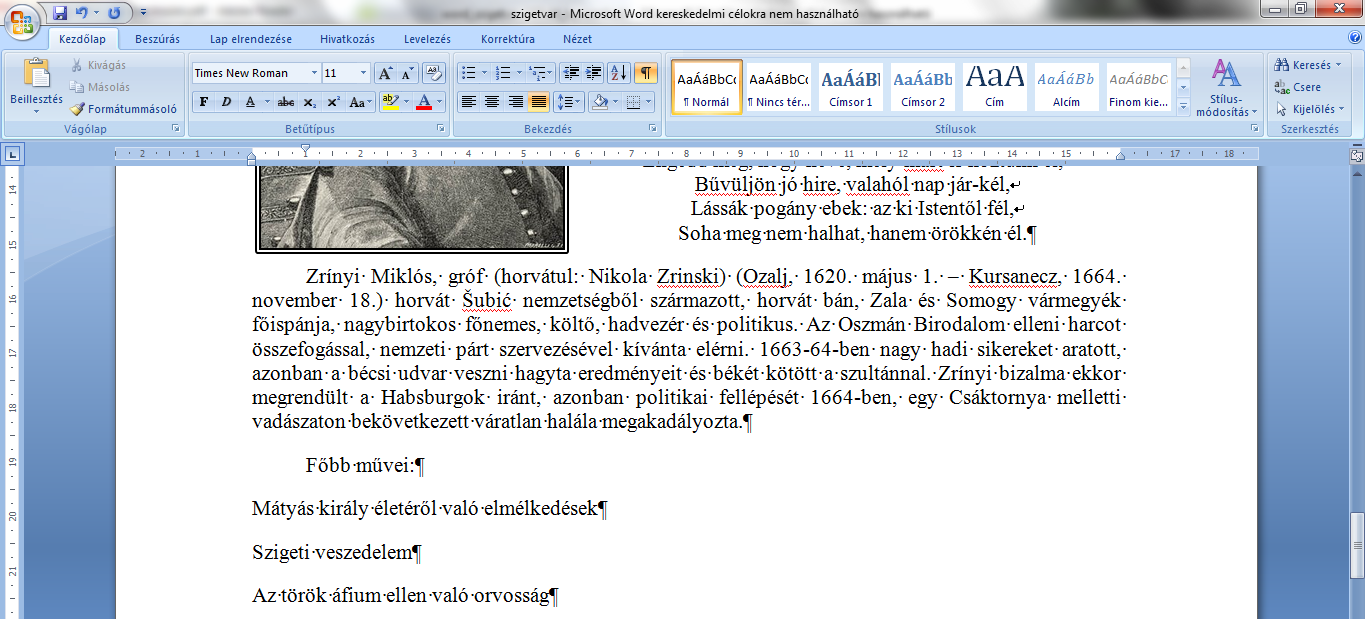Clear formatting with the eraser icon
Screen dimensions: 1365x619
pyautogui.click(x=434, y=73)
